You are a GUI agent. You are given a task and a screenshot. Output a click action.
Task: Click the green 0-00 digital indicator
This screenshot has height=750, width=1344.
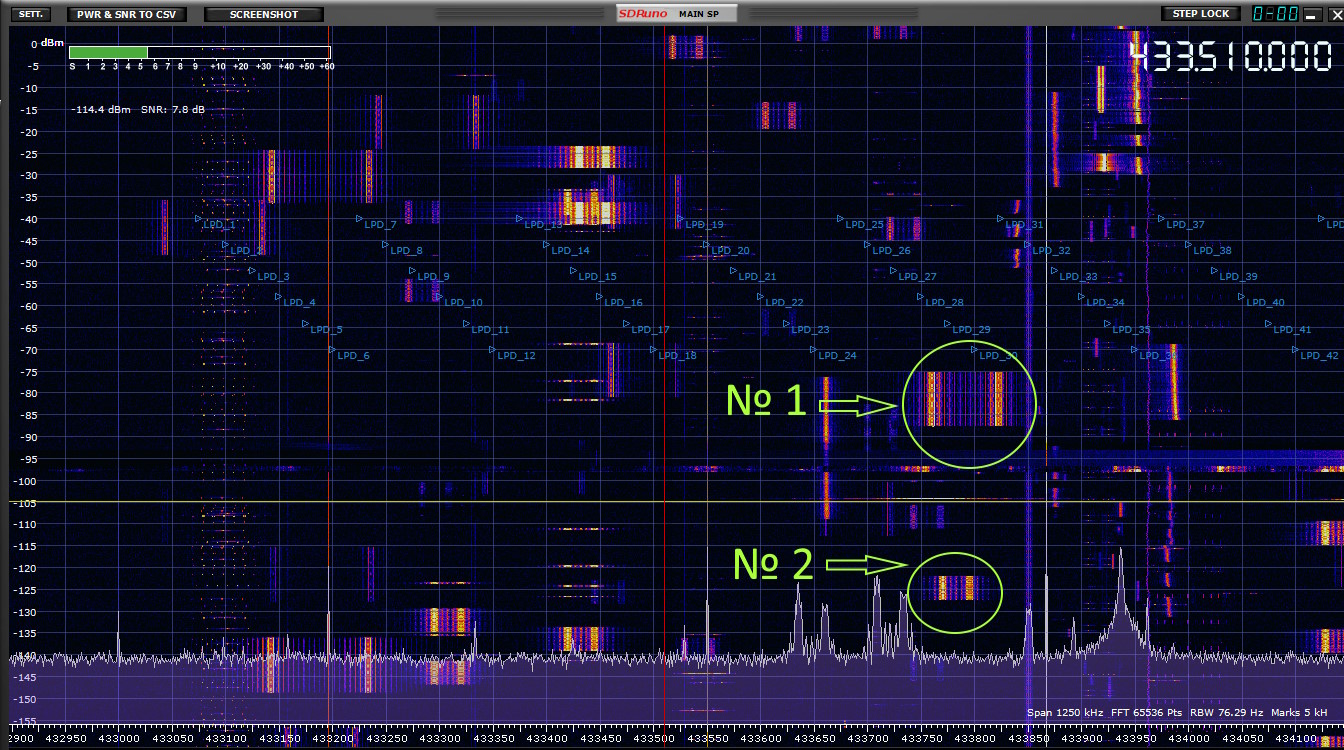pos(1275,14)
